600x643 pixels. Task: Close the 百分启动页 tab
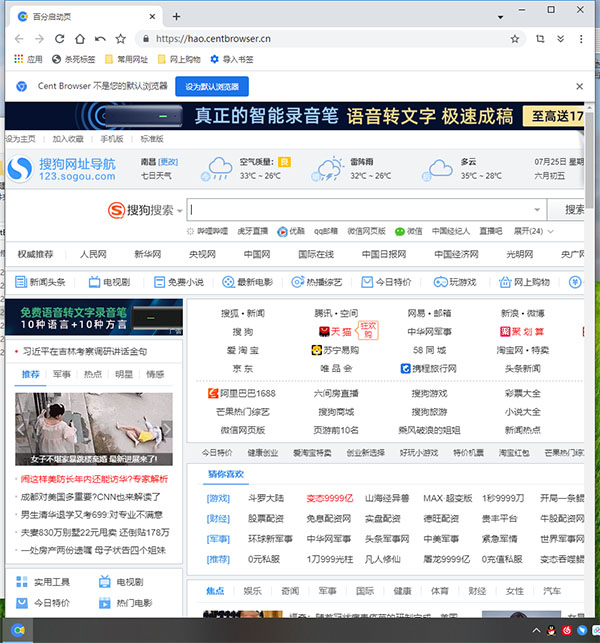[x=152, y=16]
